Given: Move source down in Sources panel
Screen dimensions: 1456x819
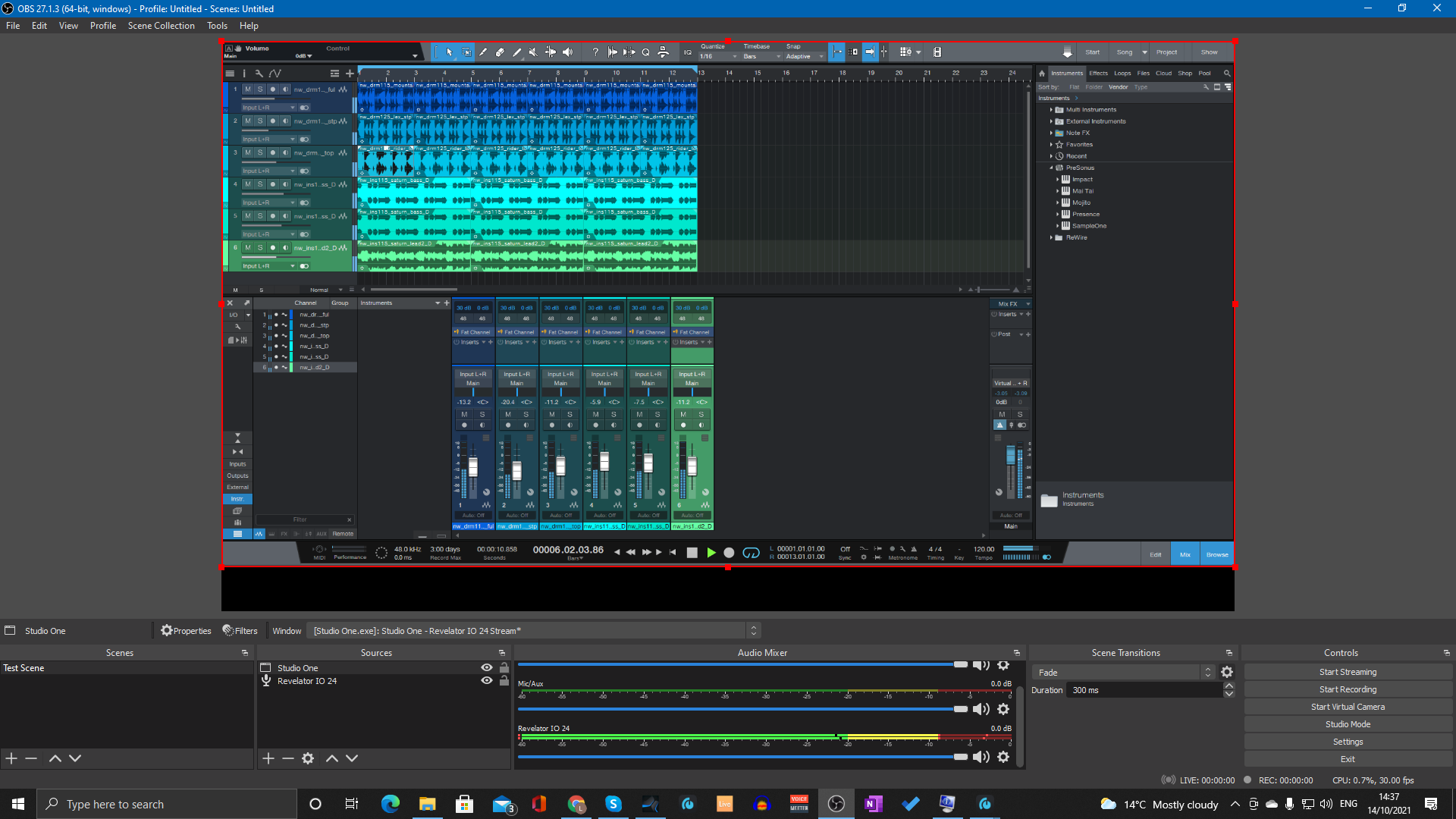Looking at the screenshot, I should [352, 758].
